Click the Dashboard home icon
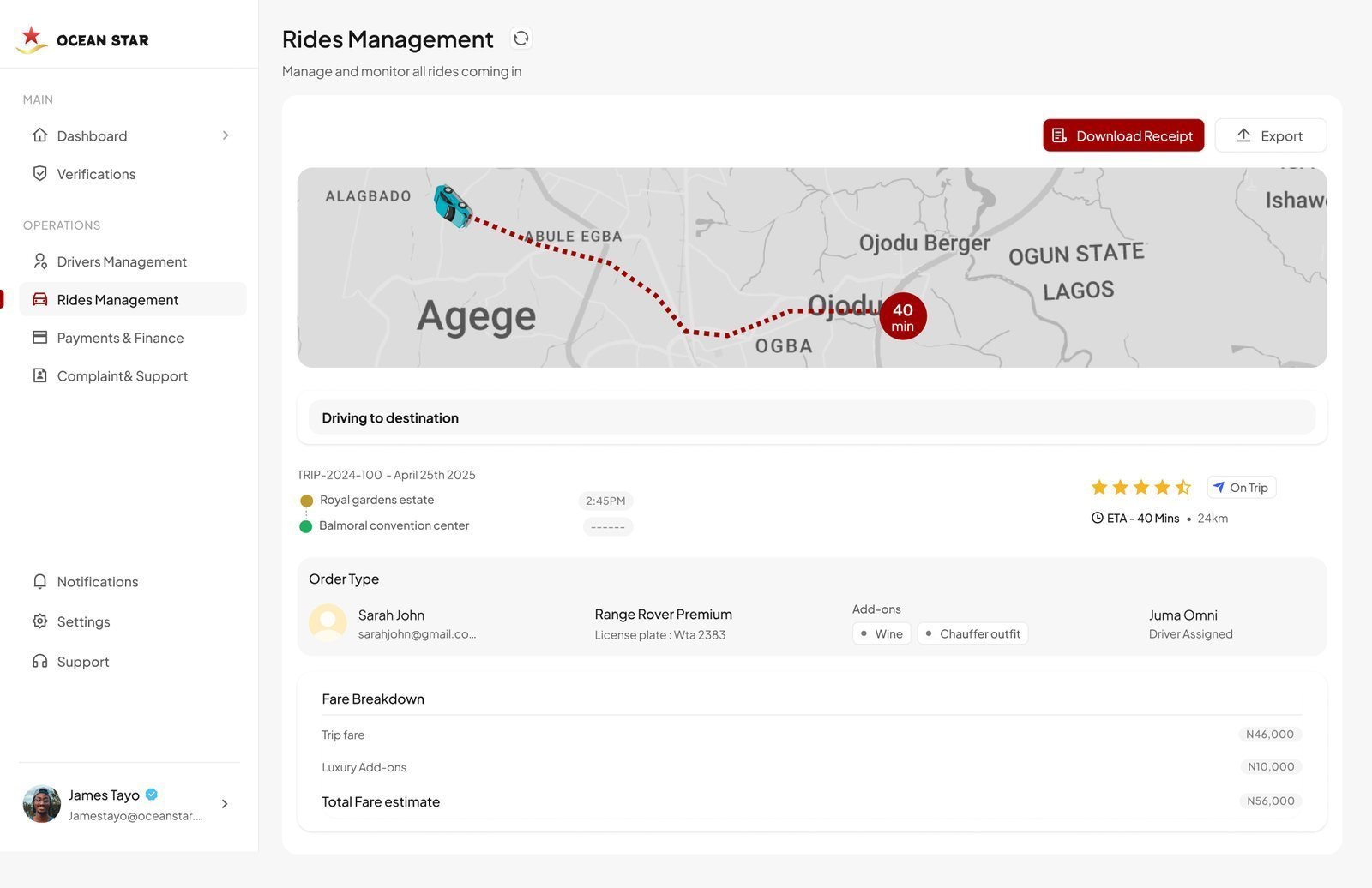The height and width of the screenshot is (888, 1372). 39,135
